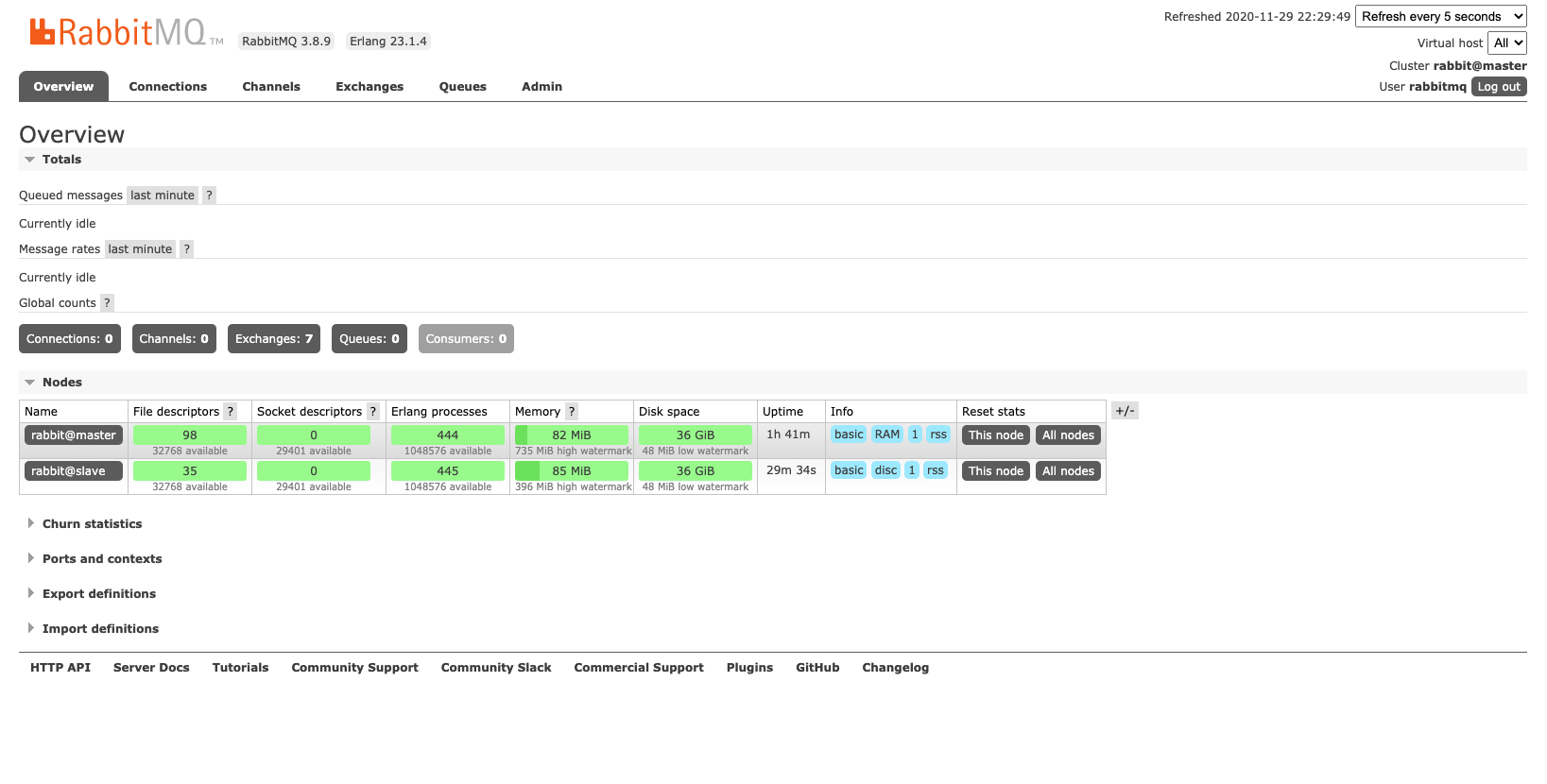
Task: Click the rss tag for rabbit@slave
Action: [x=936, y=470]
